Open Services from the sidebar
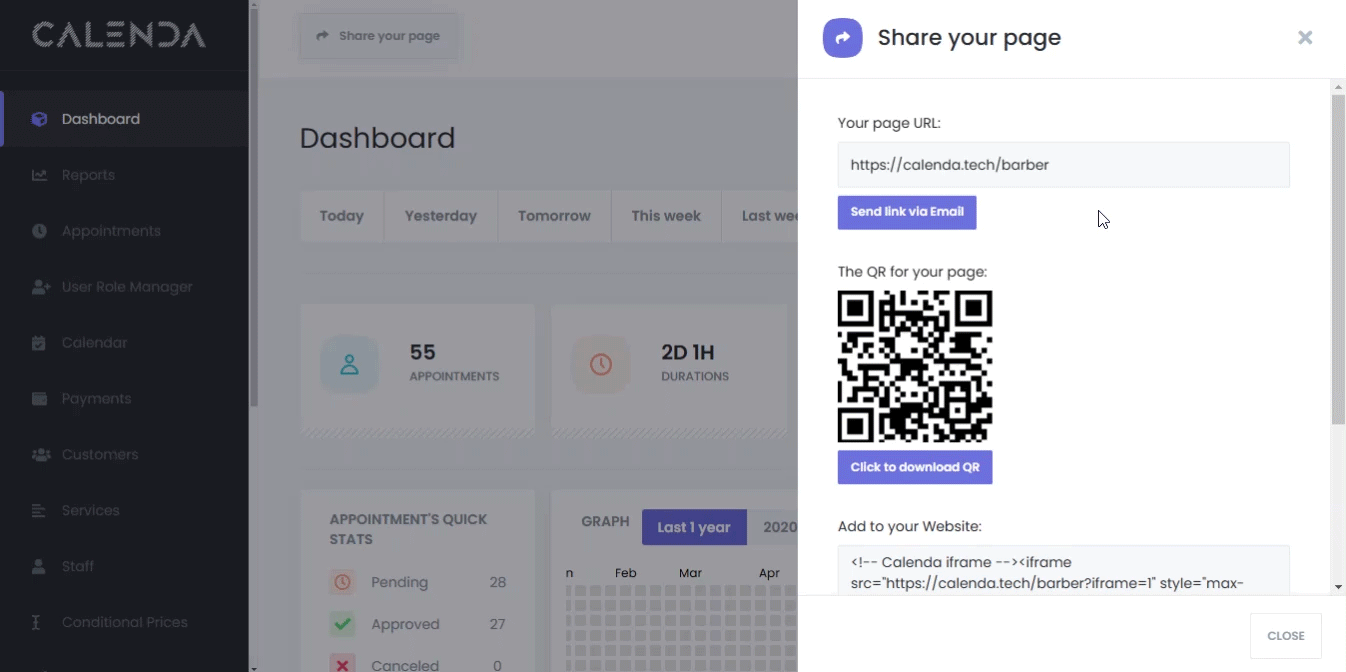The image size is (1346, 672). pos(90,511)
